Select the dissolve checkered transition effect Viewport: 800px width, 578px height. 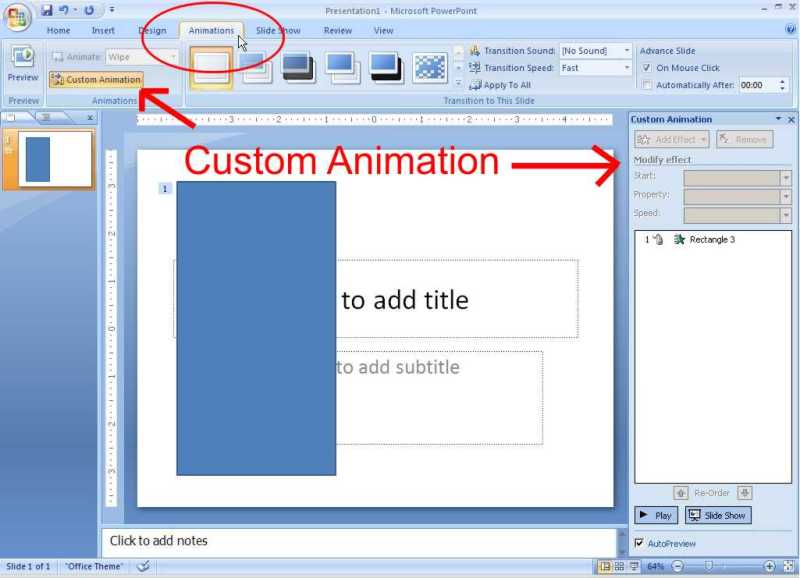(x=430, y=67)
